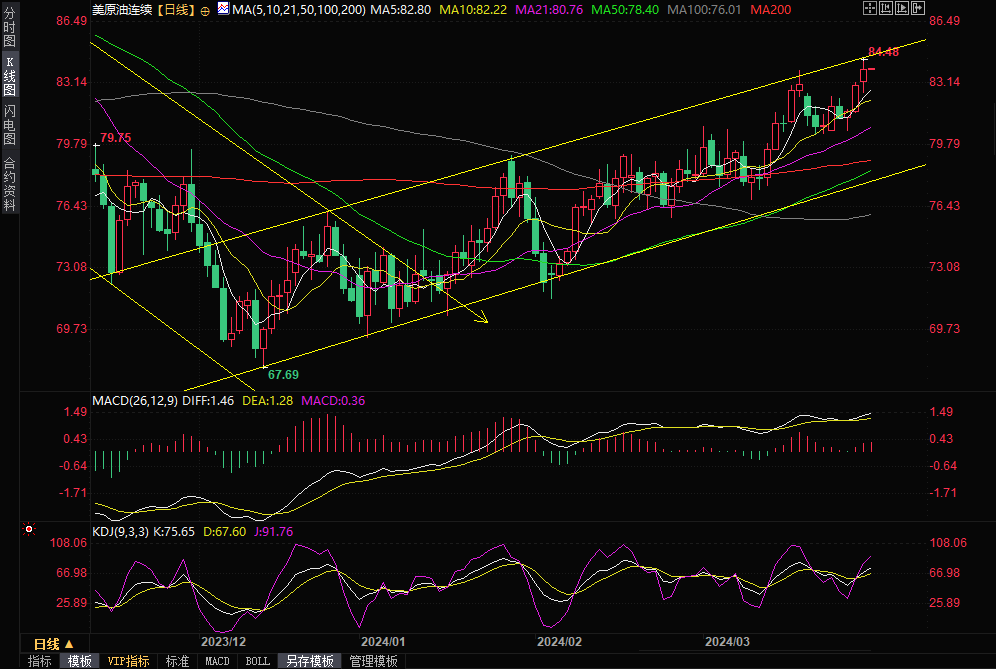Open KDJ(9,3,3) indicator parameters

pyautogui.click(x=120, y=532)
